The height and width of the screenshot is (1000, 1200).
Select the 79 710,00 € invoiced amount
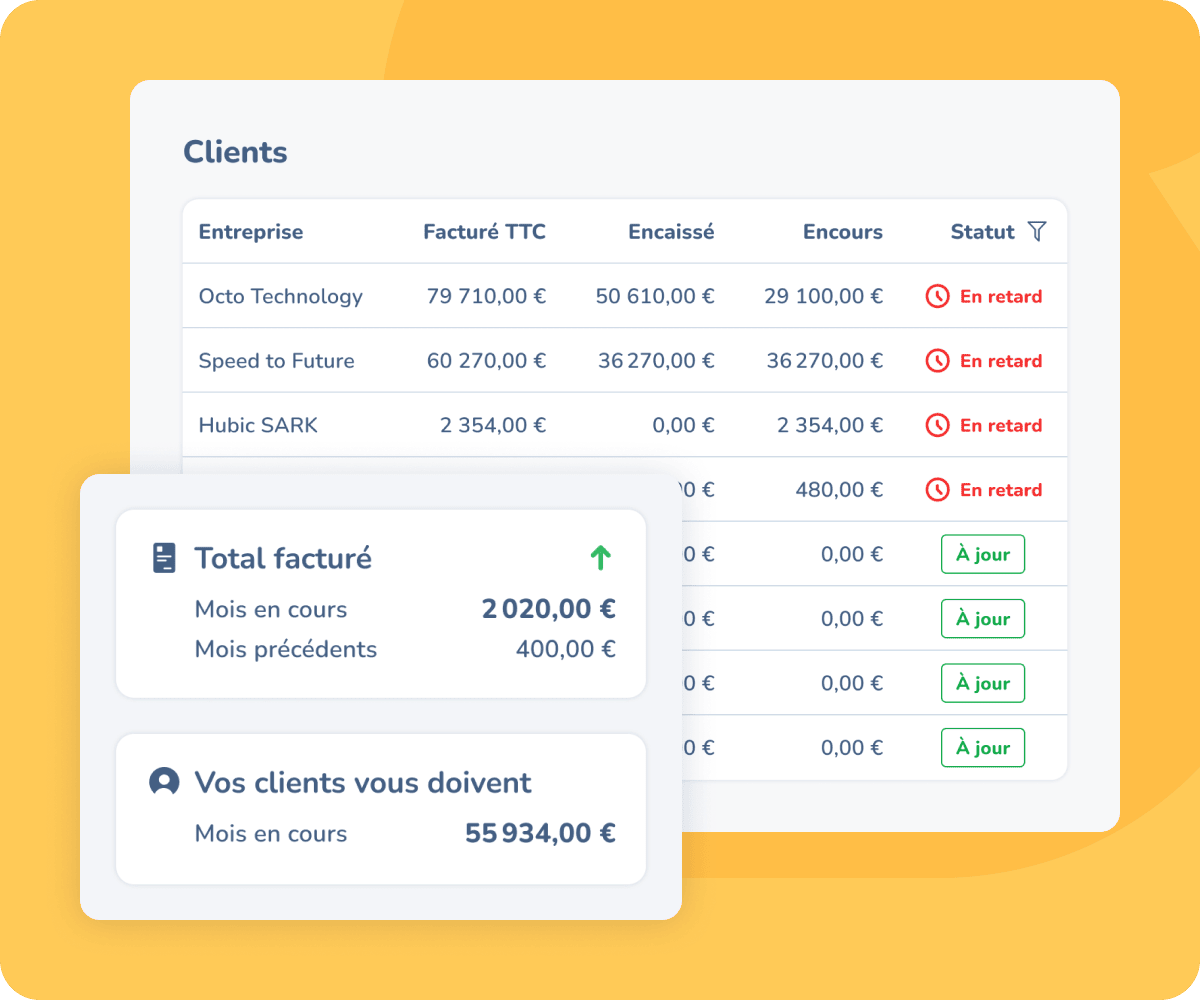click(487, 296)
